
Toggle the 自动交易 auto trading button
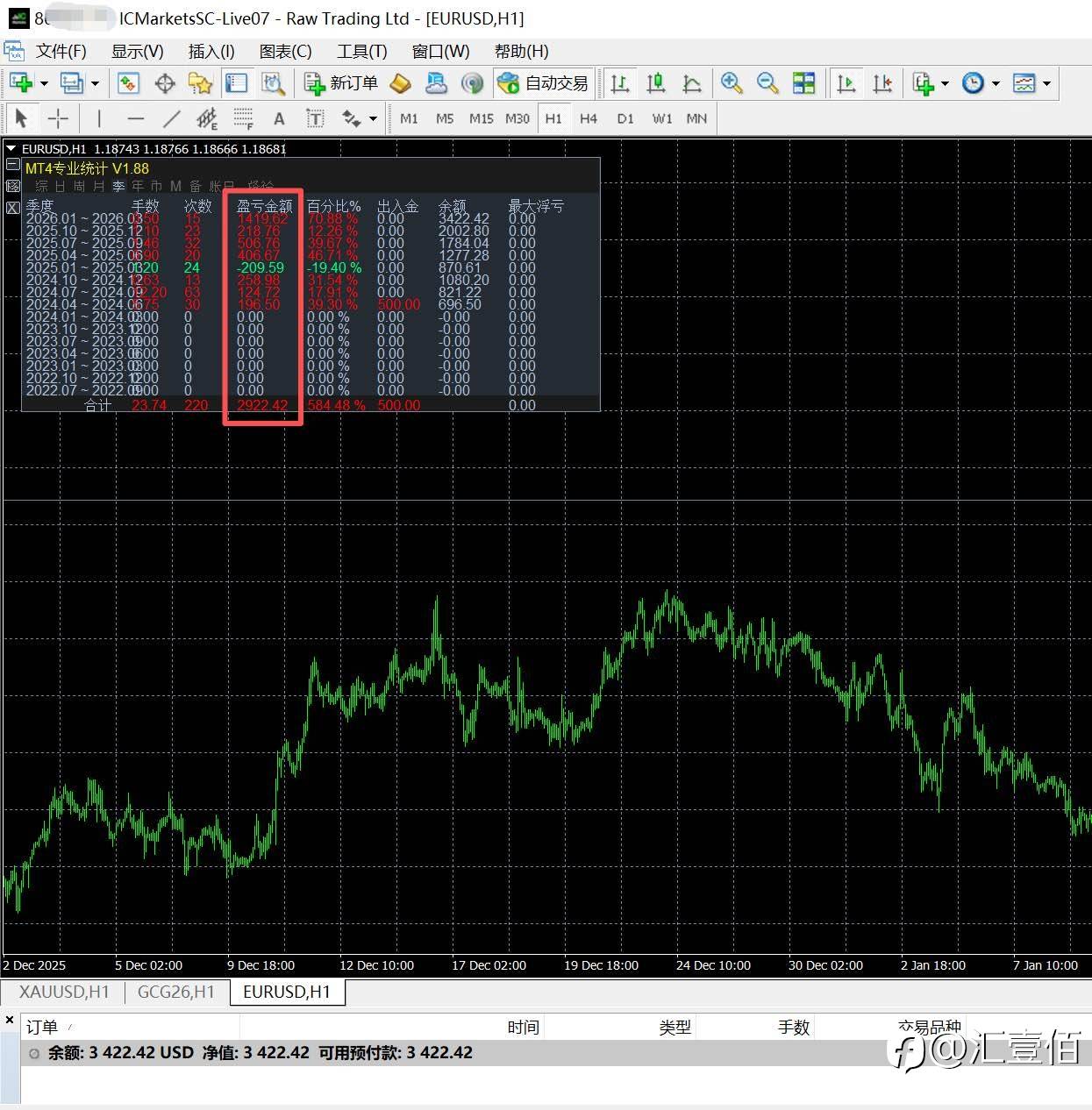click(543, 83)
